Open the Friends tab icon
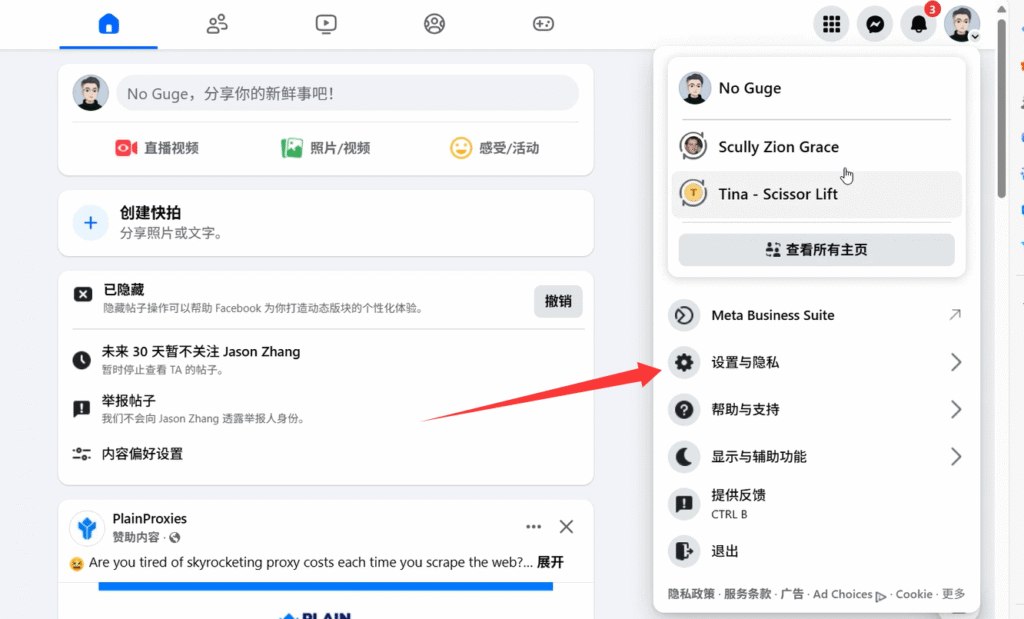 (x=217, y=24)
